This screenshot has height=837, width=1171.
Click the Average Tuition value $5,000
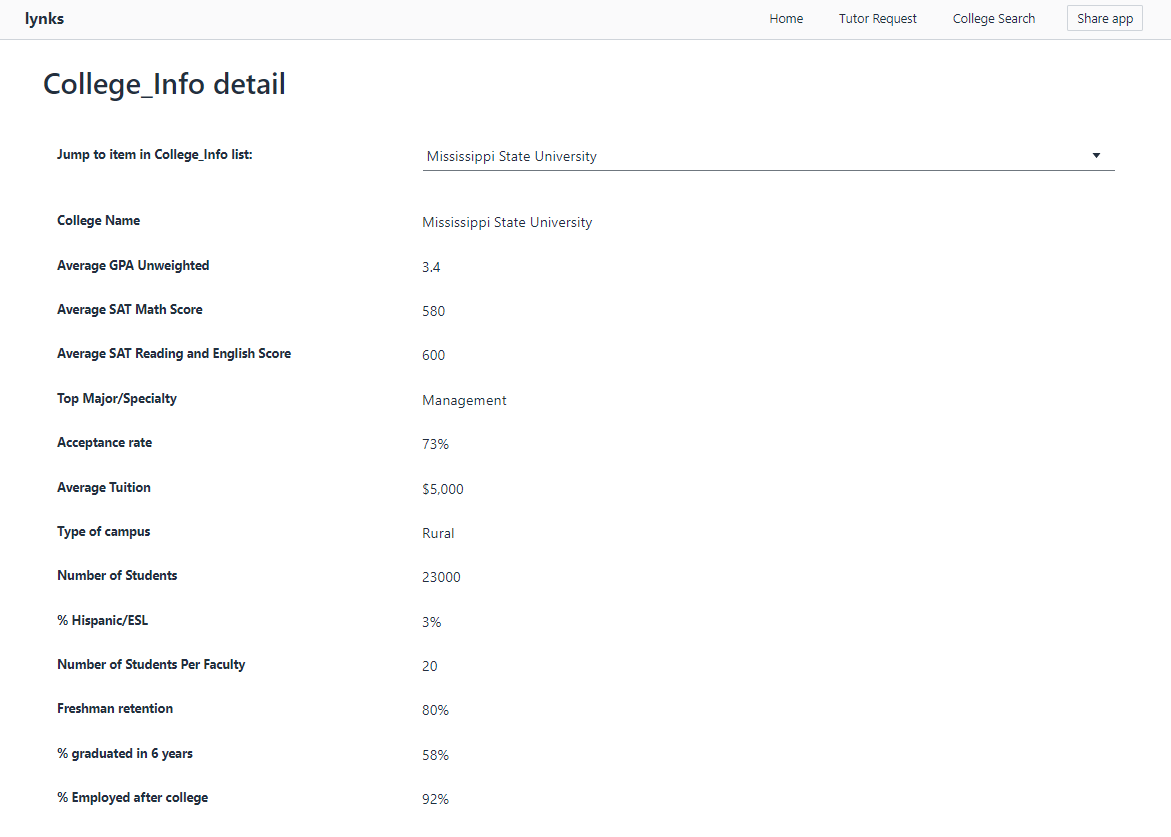point(442,489)
